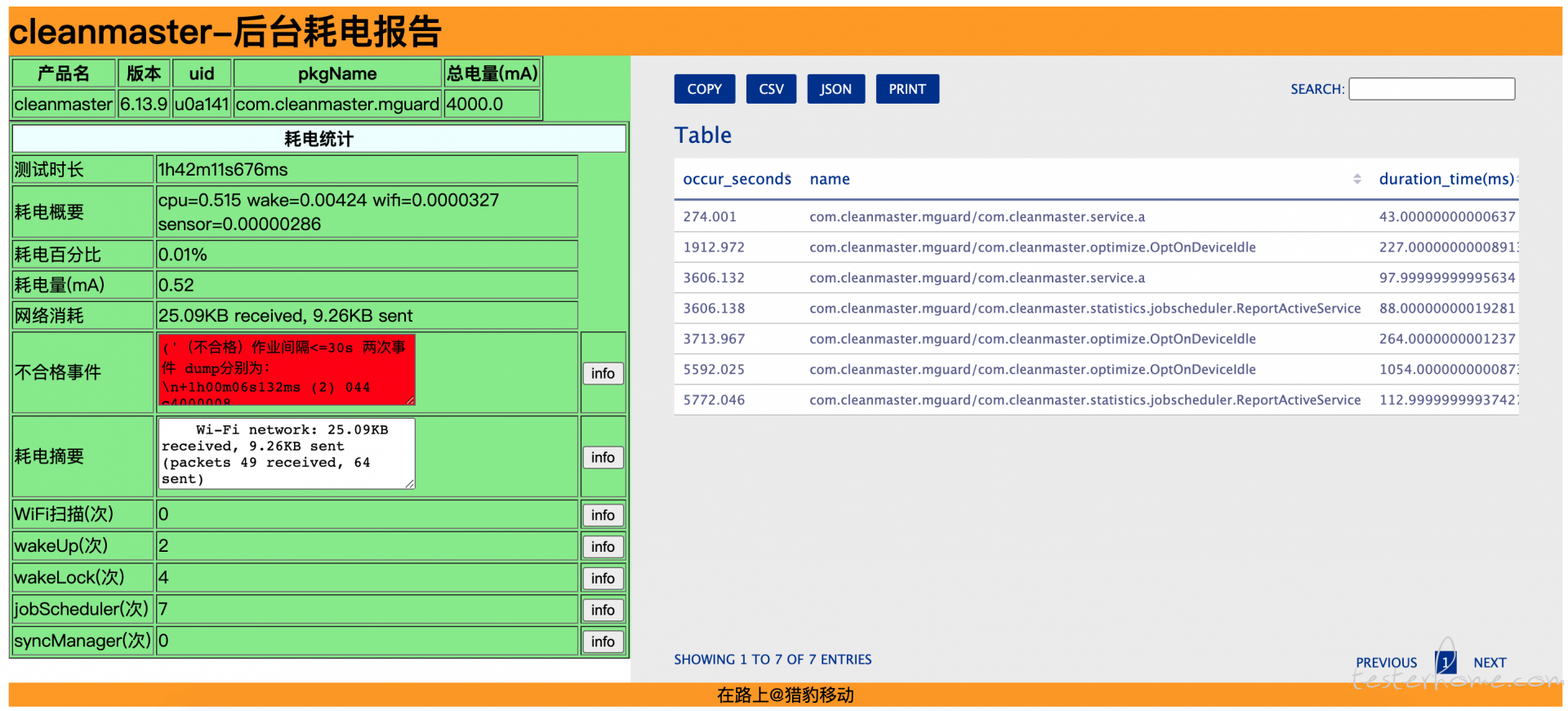Export the table as CSV
This screenshot has height=711, width=1568.
(x=771, y=89)
